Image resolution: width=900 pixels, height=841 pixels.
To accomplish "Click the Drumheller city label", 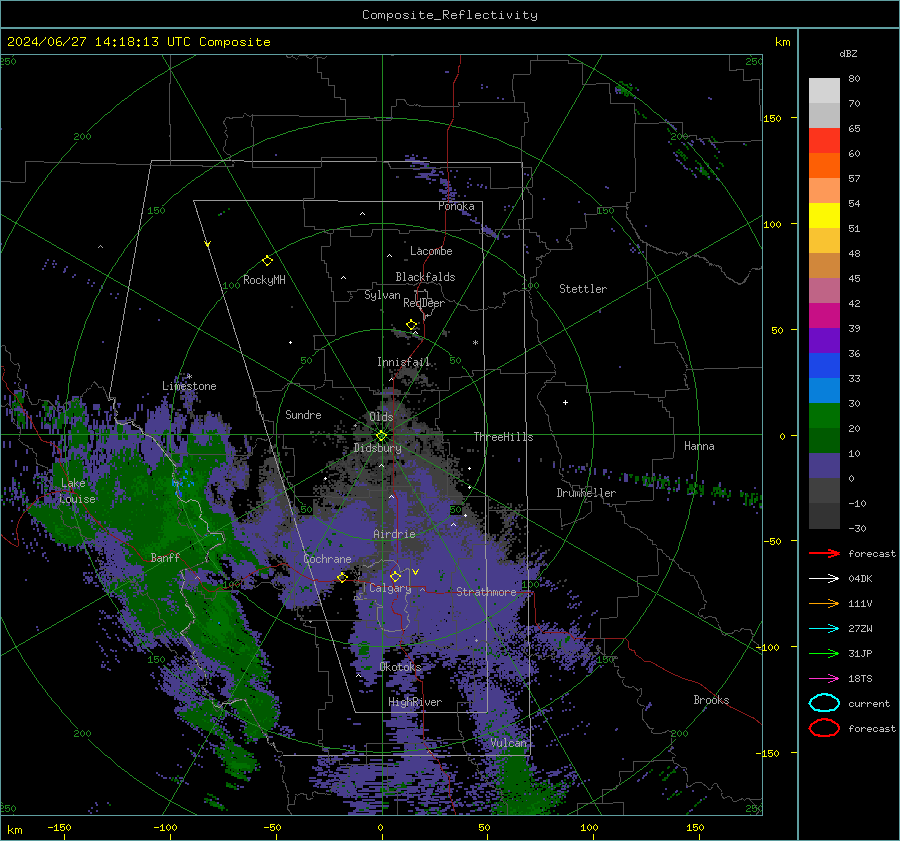I will (586, 493).
